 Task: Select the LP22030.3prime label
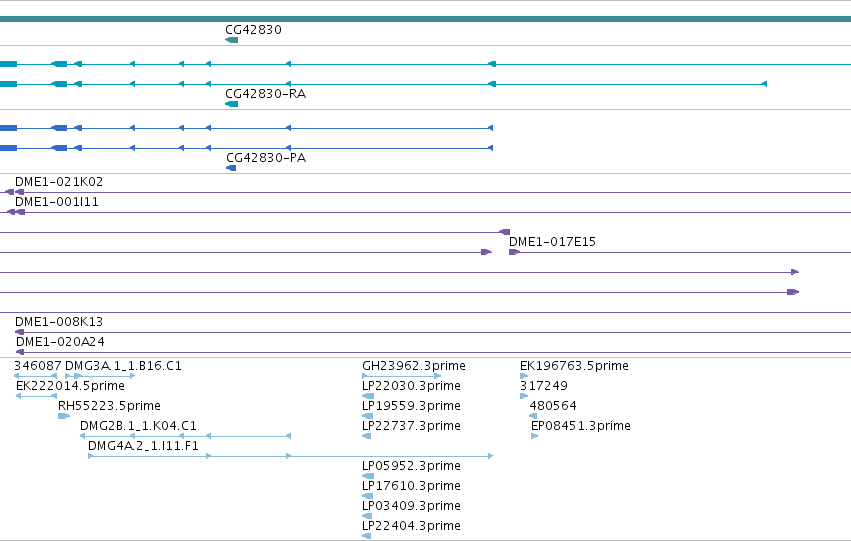[411, 386]
